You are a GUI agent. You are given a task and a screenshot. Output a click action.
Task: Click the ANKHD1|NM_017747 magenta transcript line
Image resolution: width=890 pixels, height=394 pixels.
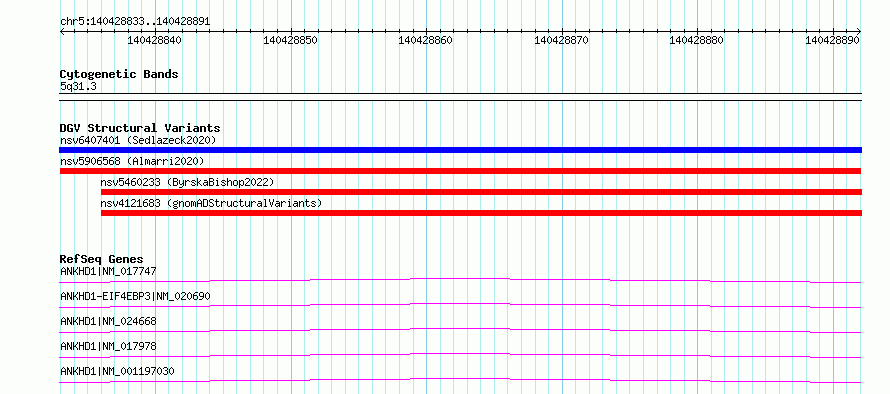tap(460, 280)
